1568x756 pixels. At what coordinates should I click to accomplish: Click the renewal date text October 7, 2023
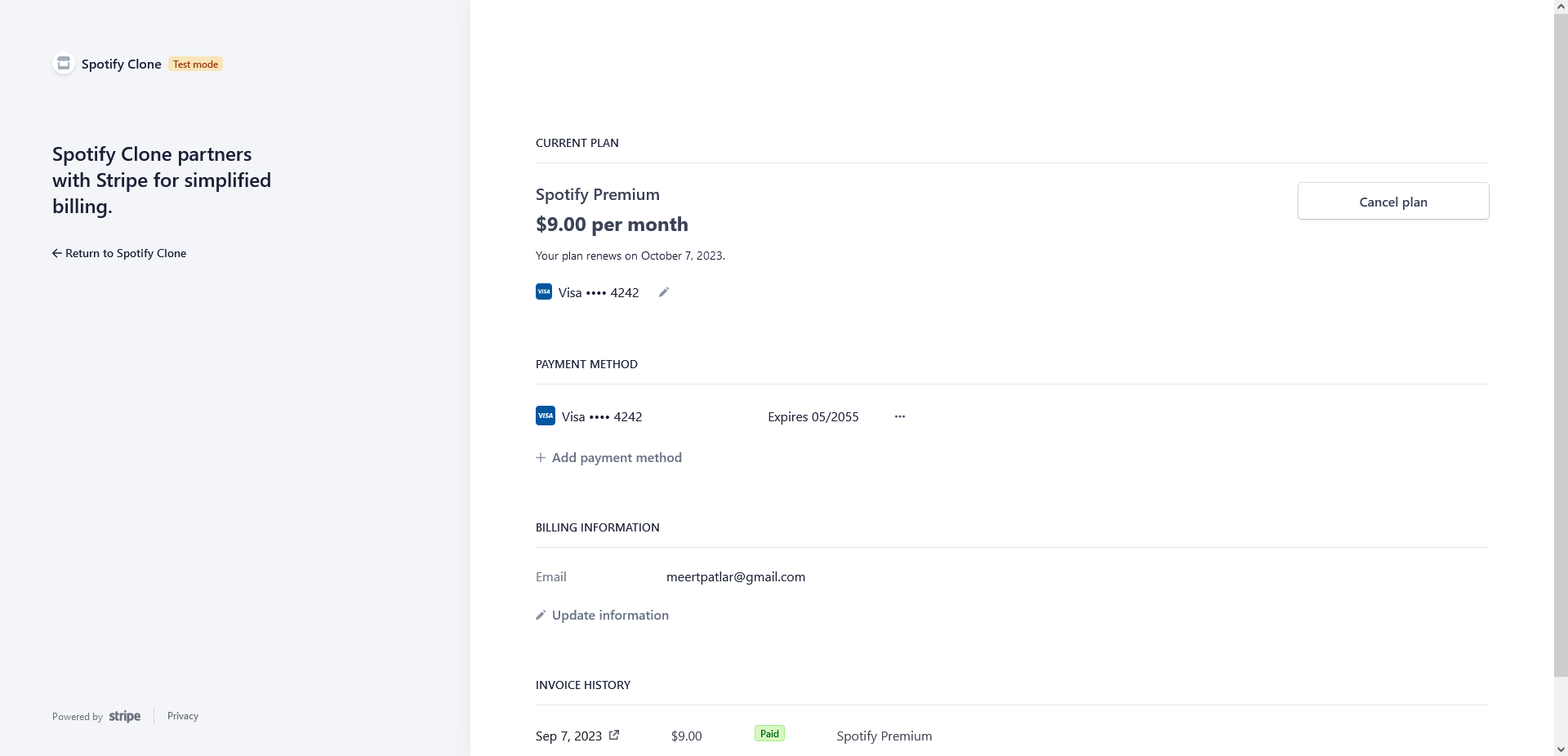click(x=682, y=256)
